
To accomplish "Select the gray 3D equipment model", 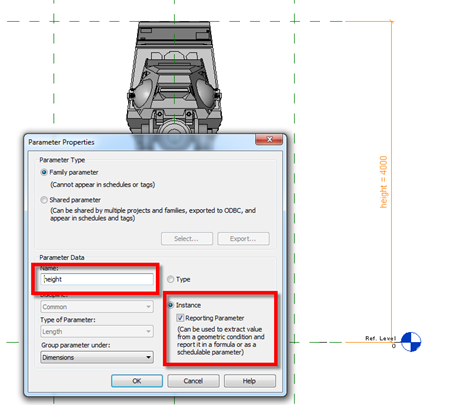I will pyautogui.click(x=174, y=78).
